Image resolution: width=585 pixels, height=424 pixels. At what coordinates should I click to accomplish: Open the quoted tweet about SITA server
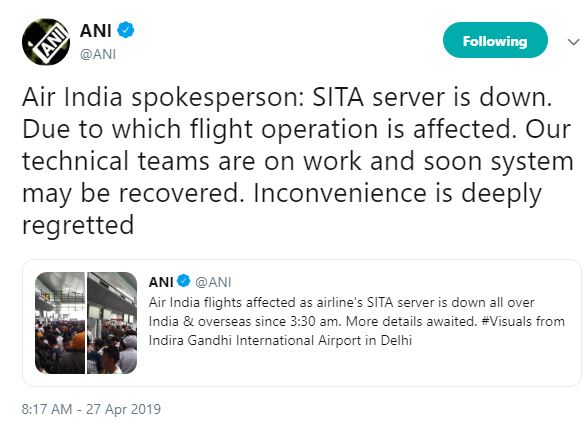click(x=302, y=323)
